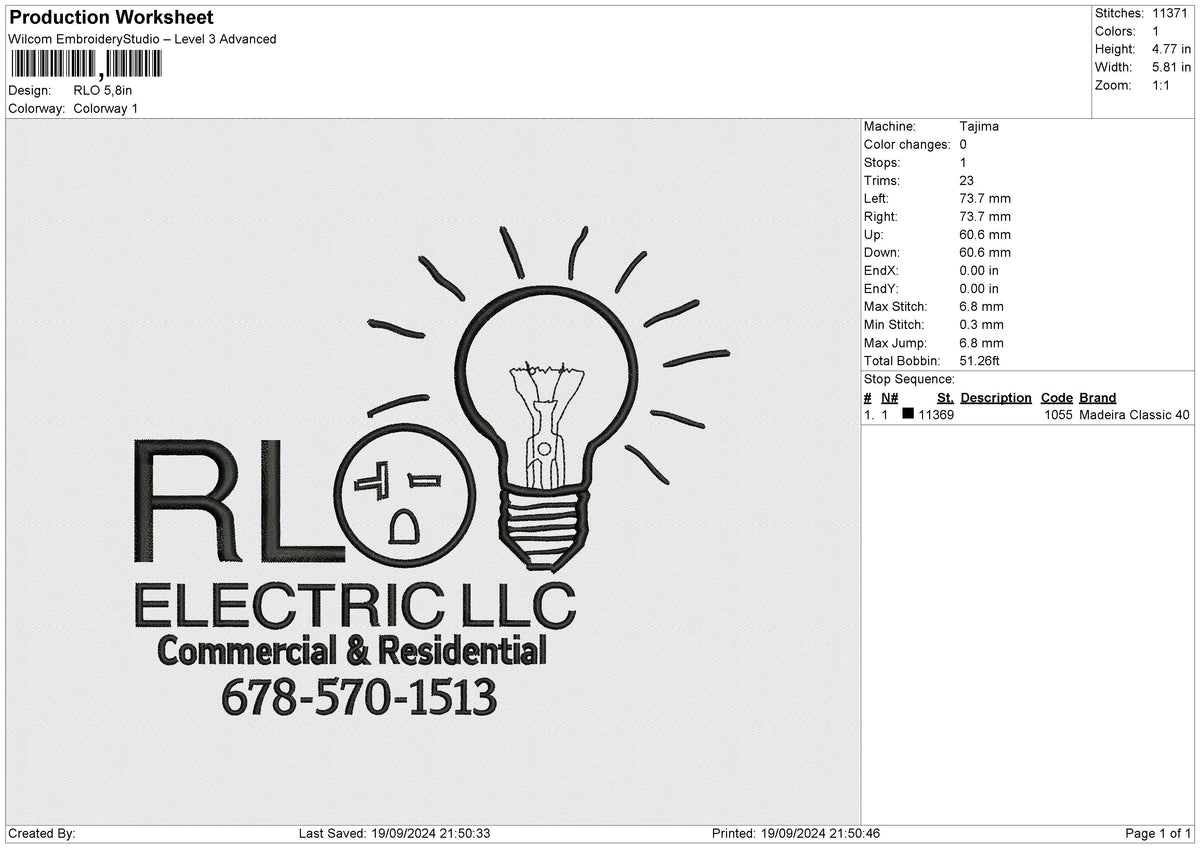Click the phone number '678-570-1513'
Screen dimensions: 1200x848
pyautogui.click(x=358, y=697)
